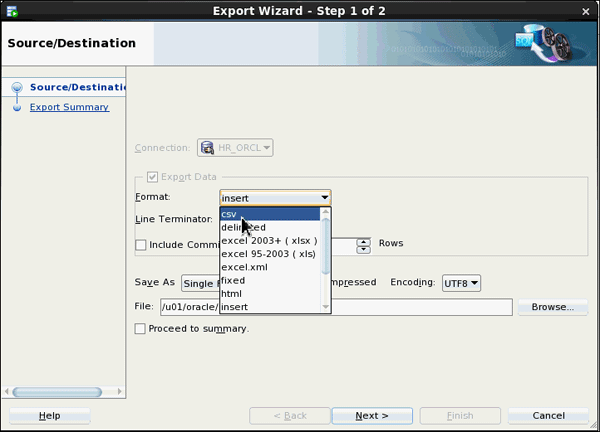This screenshot has height=432, width=600.
Task: Click the Finish button
Action: [460, 416]
